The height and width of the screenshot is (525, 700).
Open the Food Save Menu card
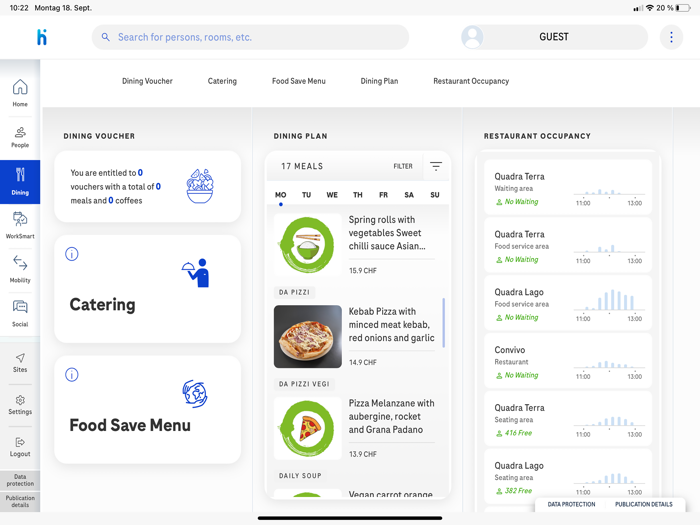click(147, 409)
